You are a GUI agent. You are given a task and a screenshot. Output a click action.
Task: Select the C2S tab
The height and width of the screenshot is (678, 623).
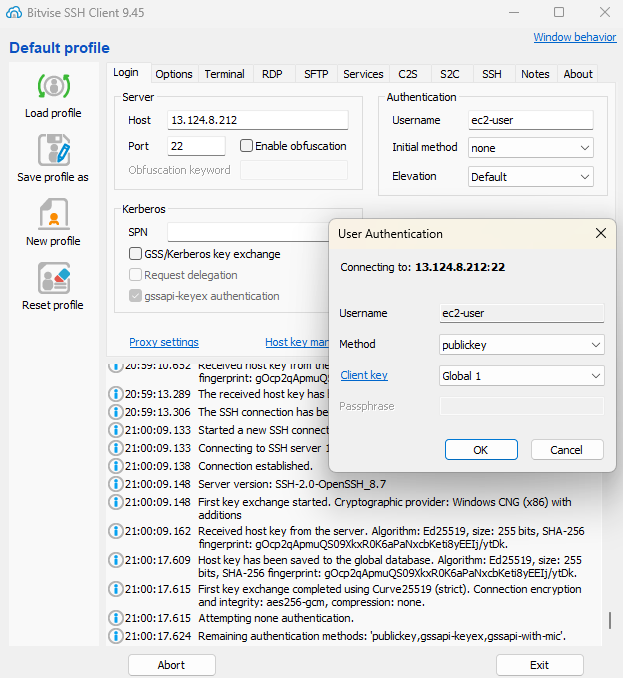[408, 74]
